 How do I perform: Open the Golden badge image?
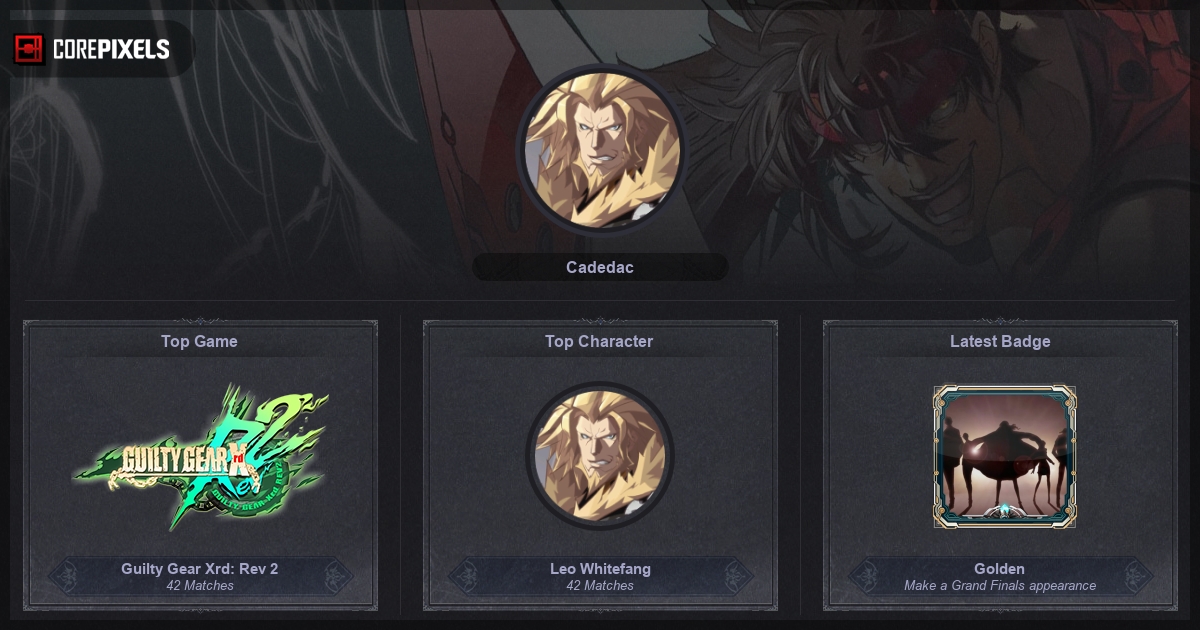click(x=1005, y=457)
